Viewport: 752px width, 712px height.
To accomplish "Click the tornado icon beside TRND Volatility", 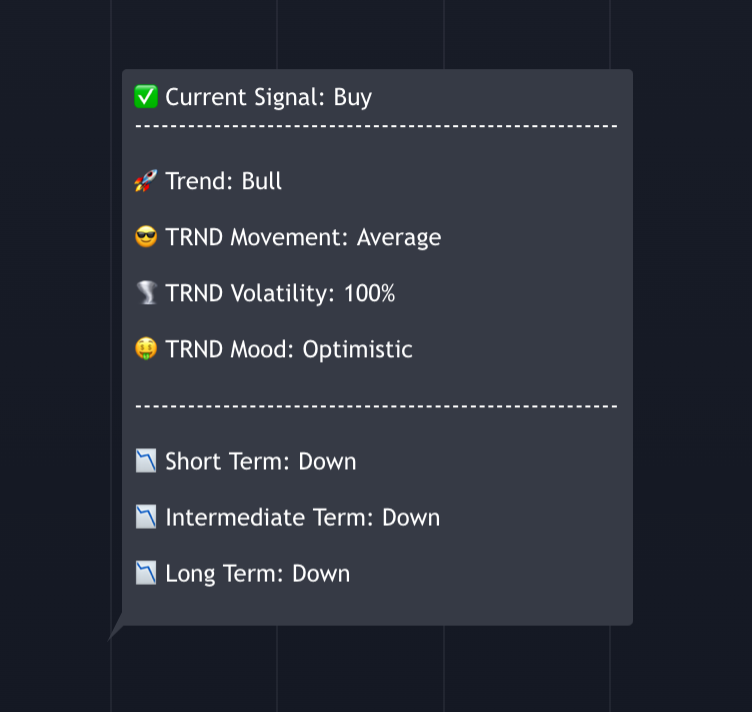I will 146,293.
